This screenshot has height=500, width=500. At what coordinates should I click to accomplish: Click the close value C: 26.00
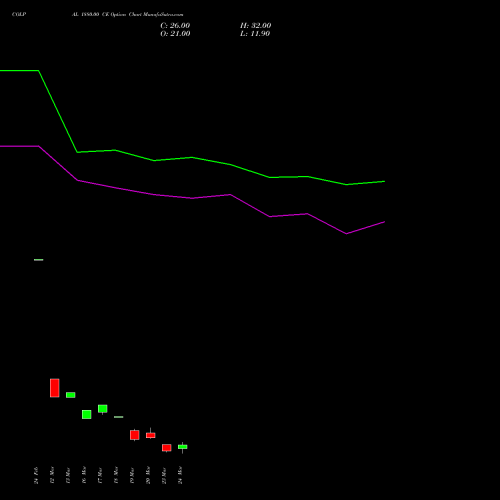pos(175,26)
